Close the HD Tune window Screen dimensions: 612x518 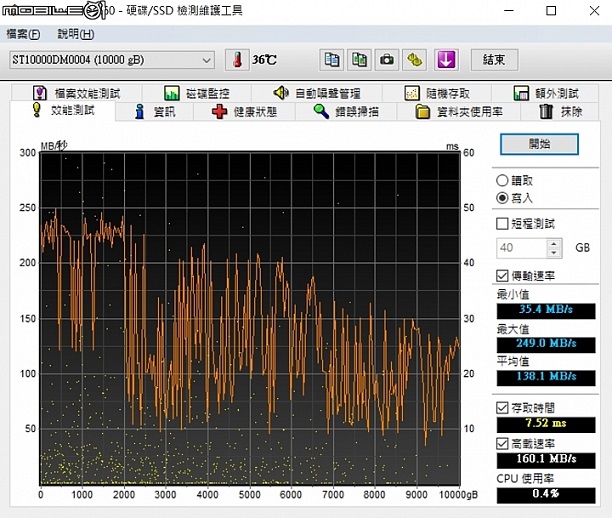point(594,11)
